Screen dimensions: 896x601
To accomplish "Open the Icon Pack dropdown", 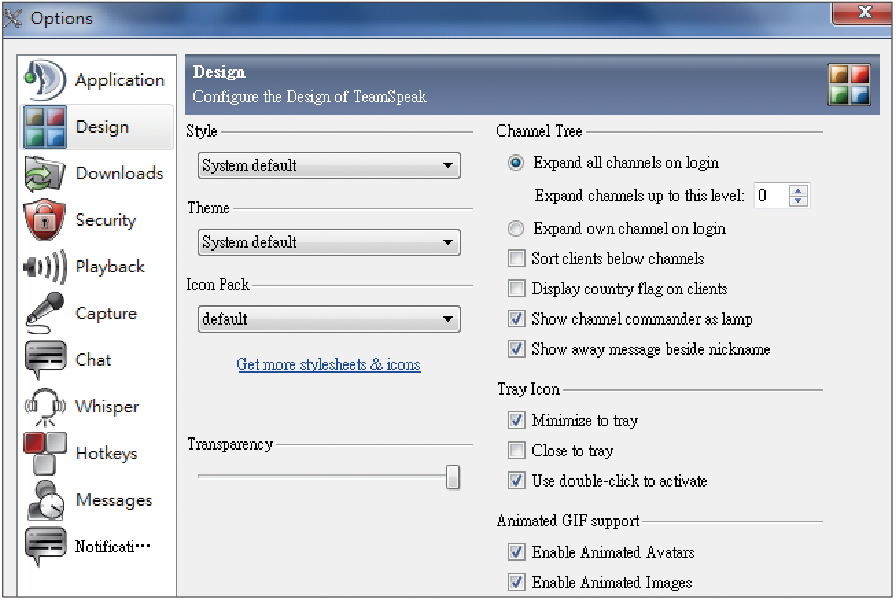I will tap(328, 320).
